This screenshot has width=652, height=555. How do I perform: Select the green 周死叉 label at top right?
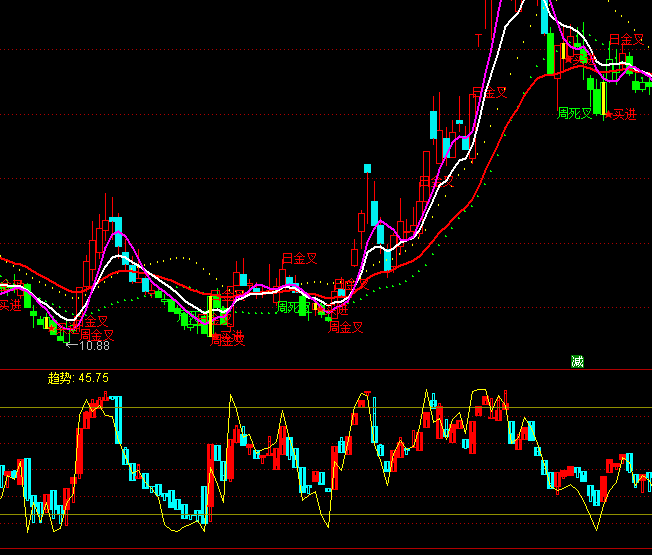pos(575,113)
